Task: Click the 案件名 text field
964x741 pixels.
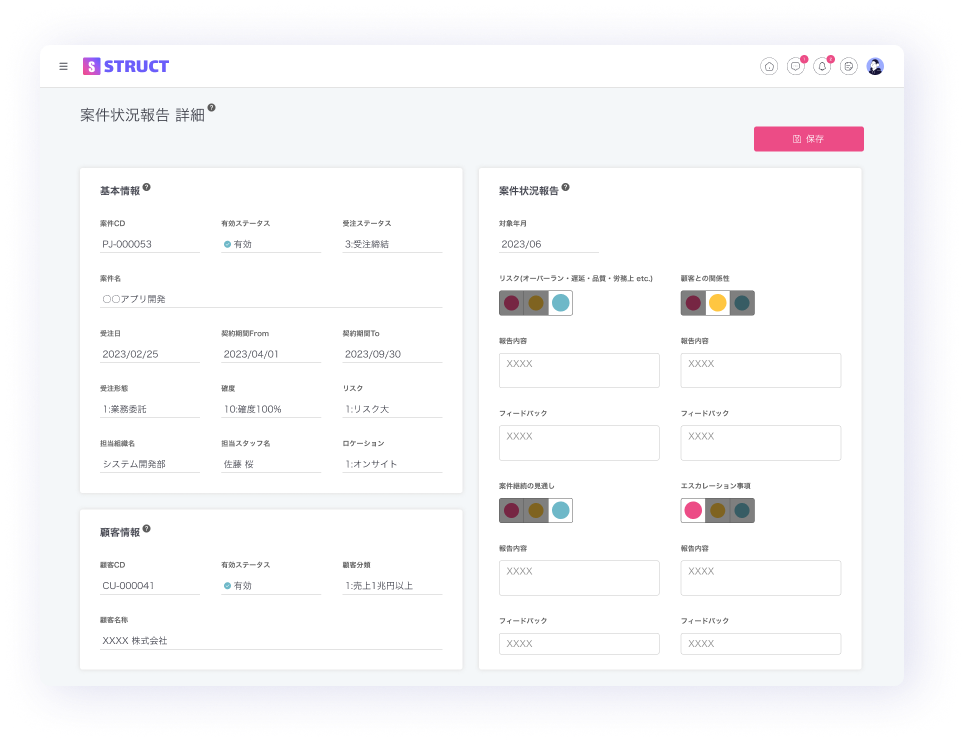Action: pyautogui.click(x=270, y=299)
